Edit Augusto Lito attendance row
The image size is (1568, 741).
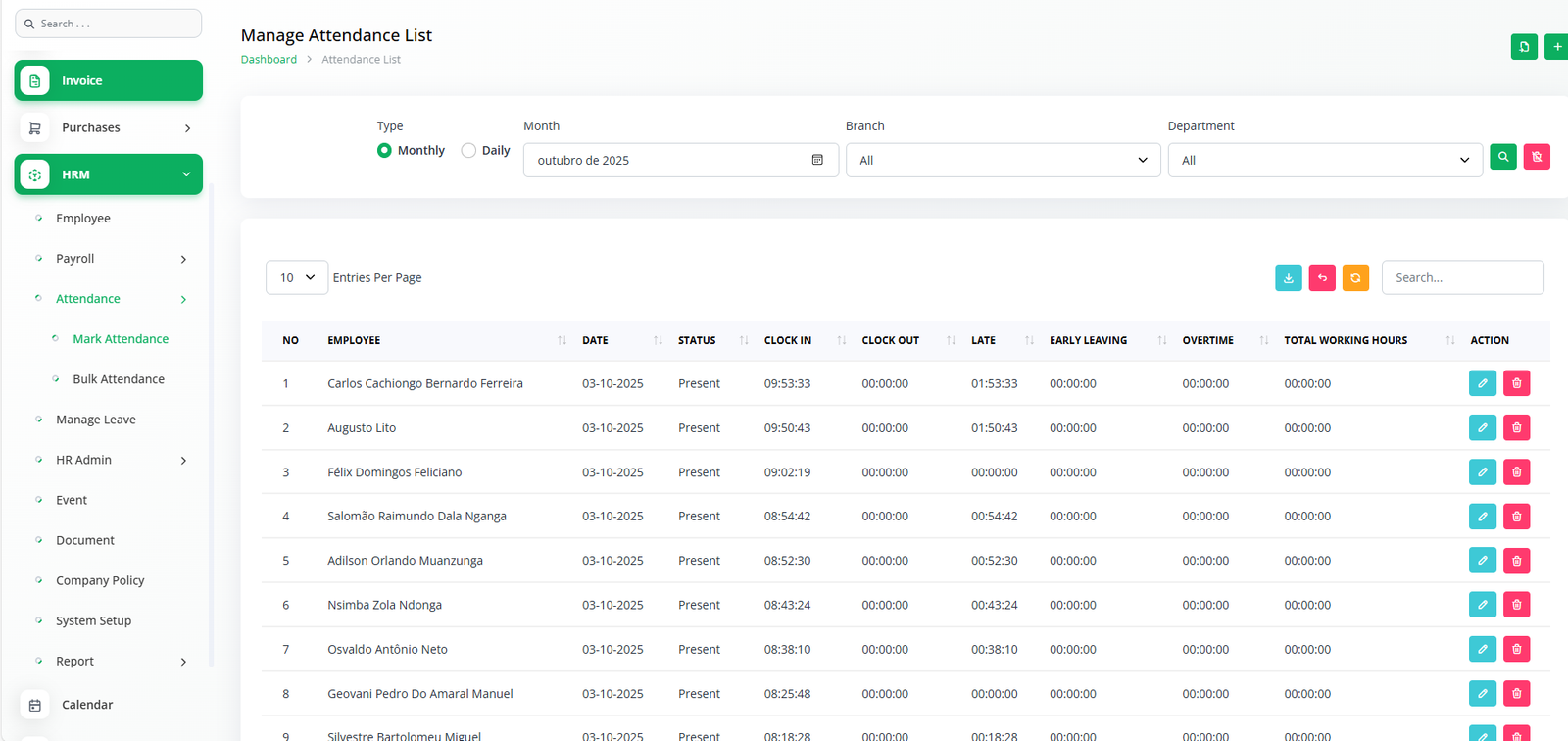[1483, 427]
